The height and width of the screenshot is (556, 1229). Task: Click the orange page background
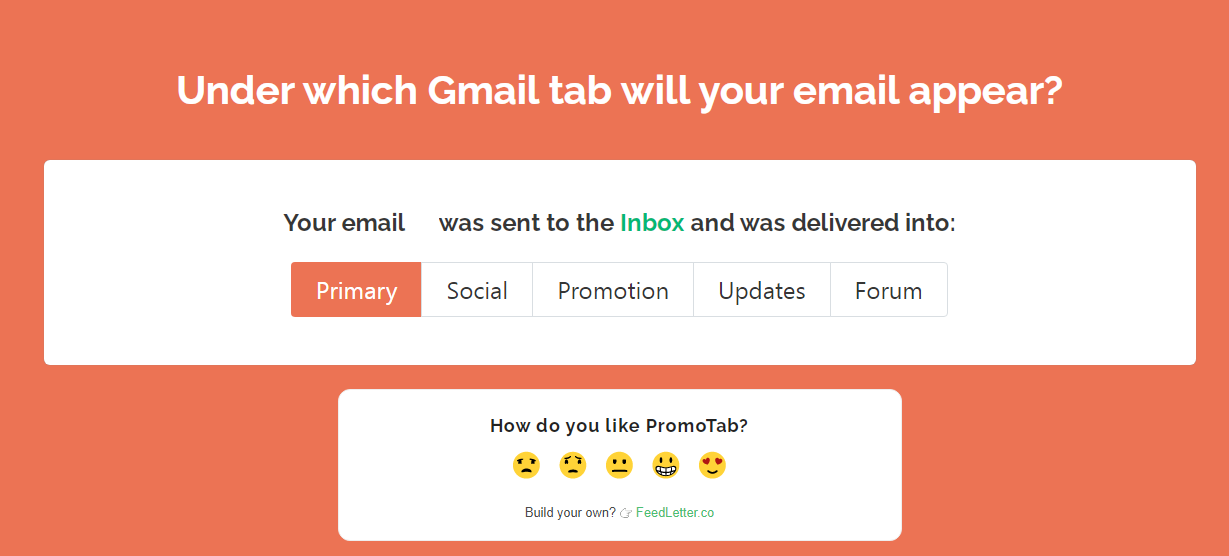[1100, 460]
